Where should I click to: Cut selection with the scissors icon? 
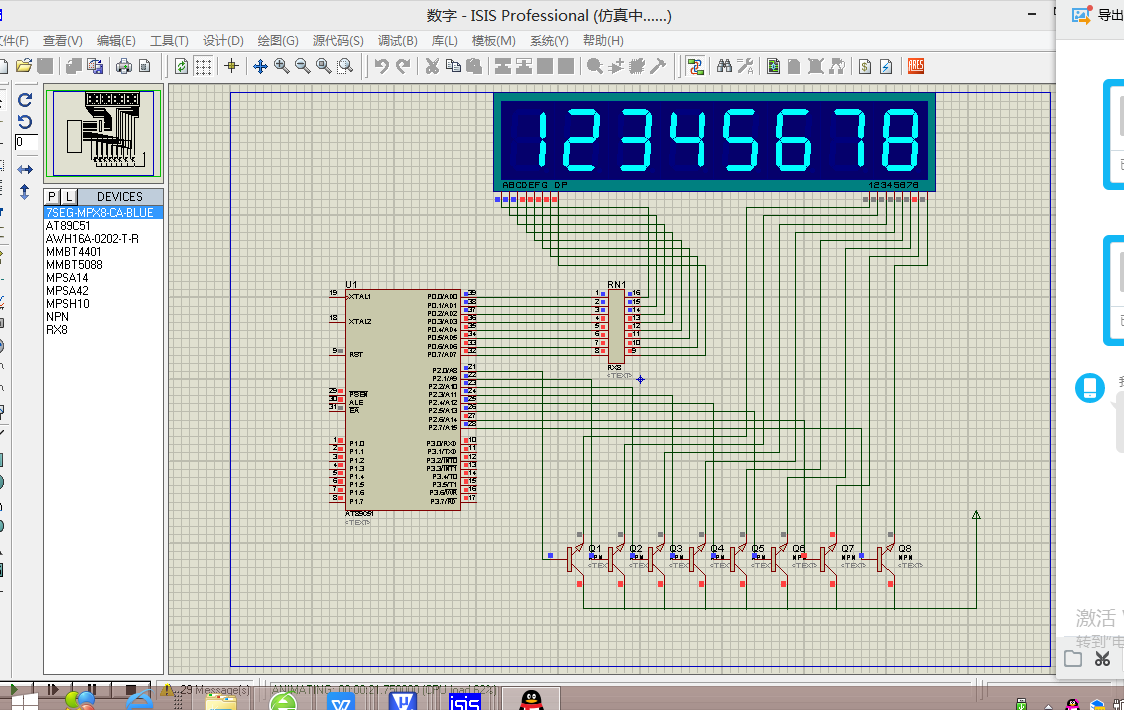pyautogui.click(x=432, y=67)
